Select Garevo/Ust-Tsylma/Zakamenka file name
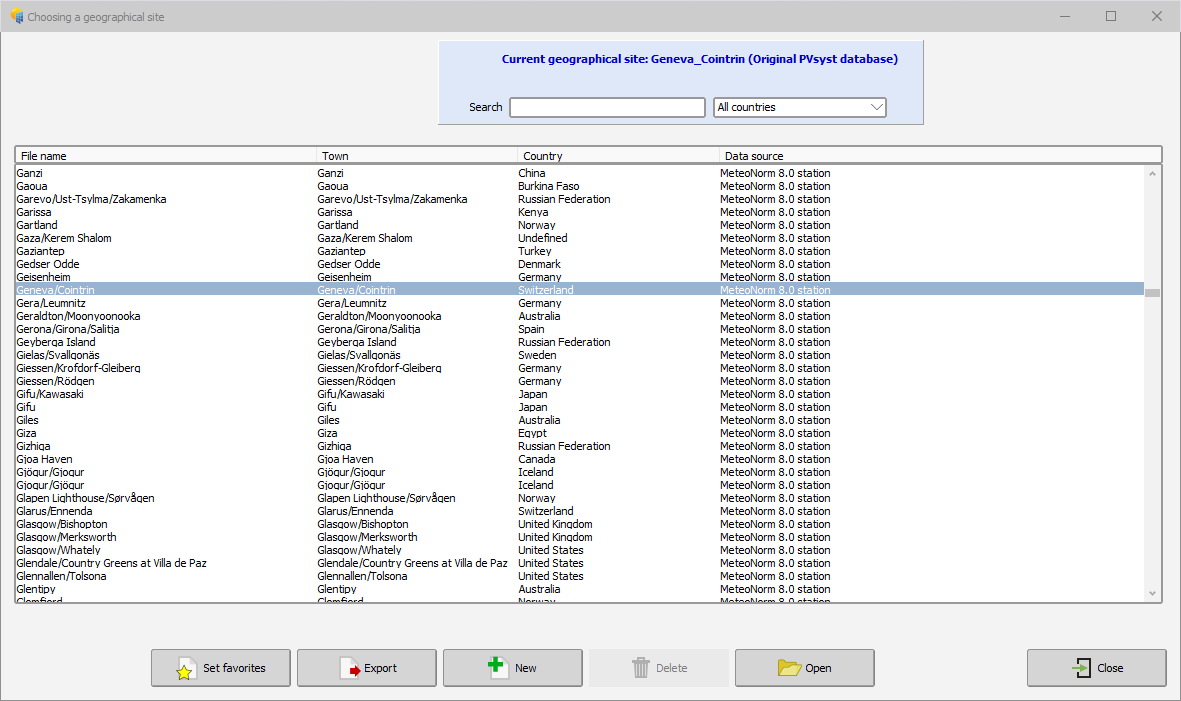This screenshot has width=1181, height=701. click(91, 200)
